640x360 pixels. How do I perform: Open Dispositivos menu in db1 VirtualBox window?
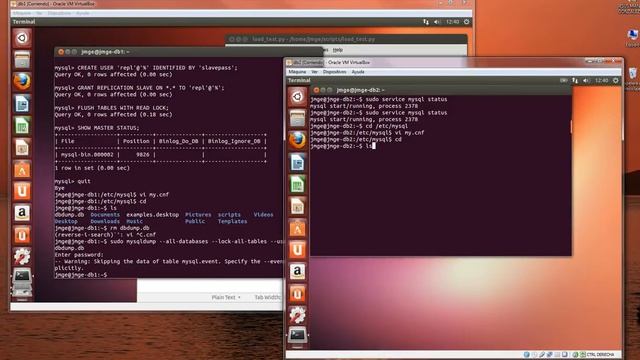[x=59, y=13]
